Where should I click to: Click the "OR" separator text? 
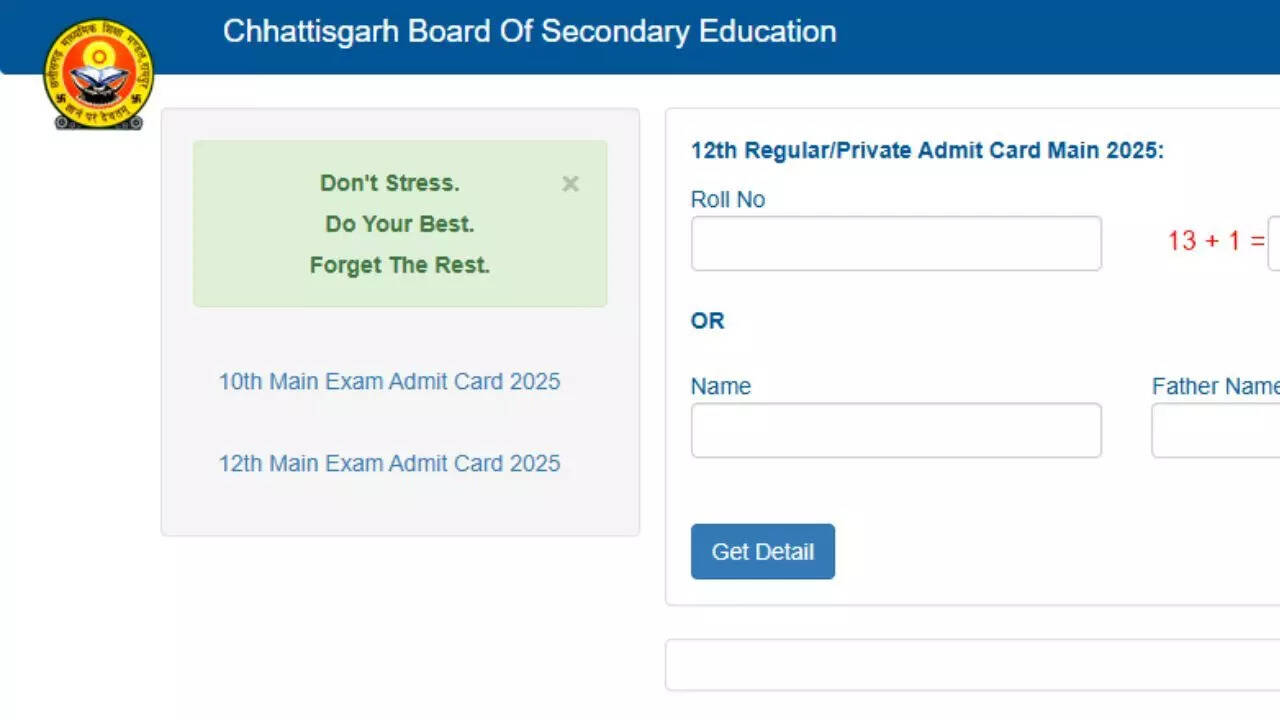[x=708, y=321]
